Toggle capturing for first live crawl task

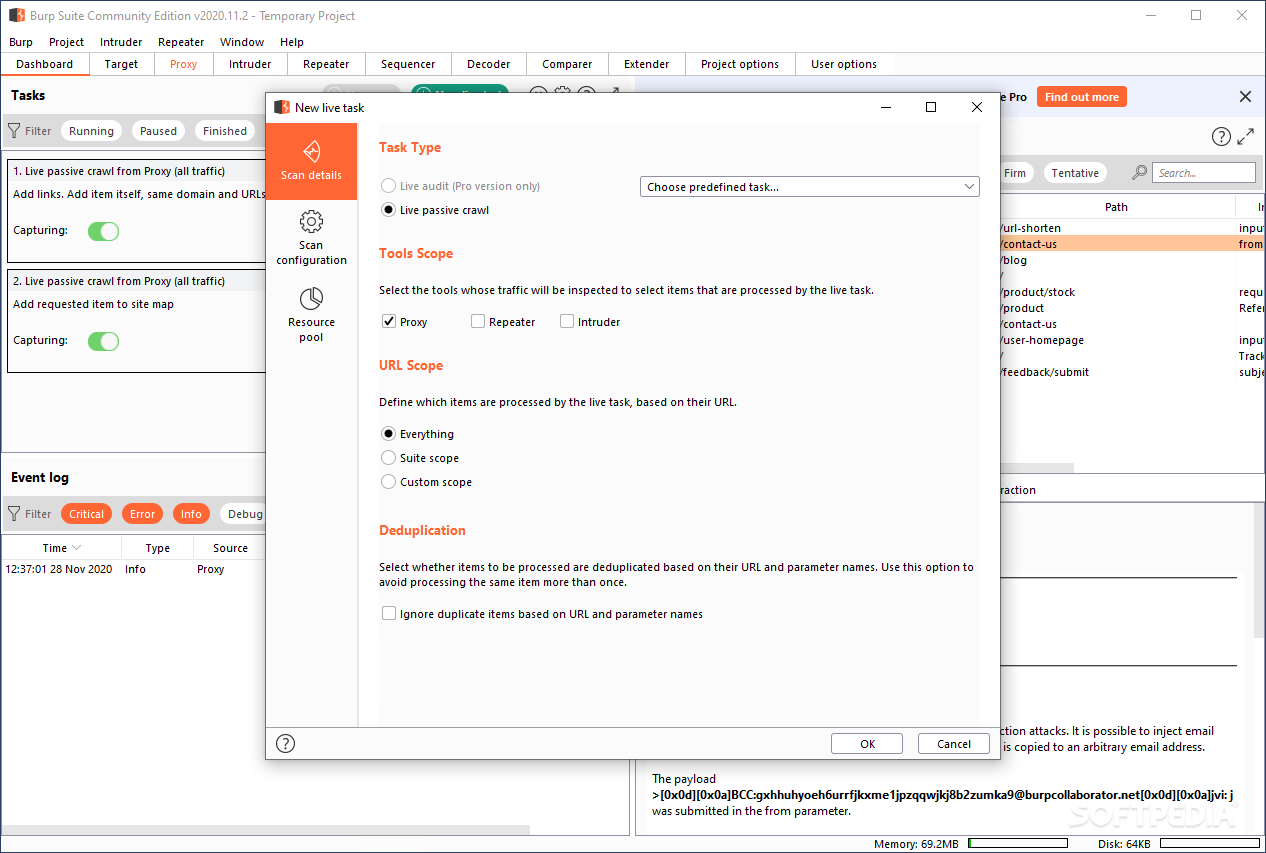click(103, 231)
